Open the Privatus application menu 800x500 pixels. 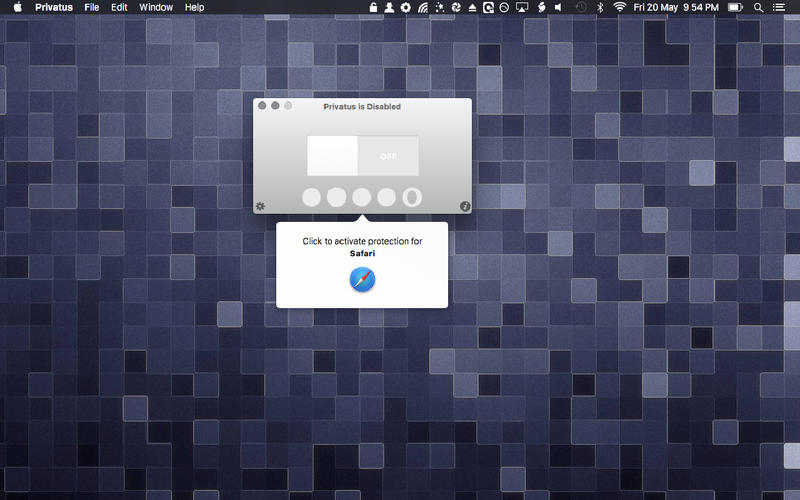[x=54, y=7]
